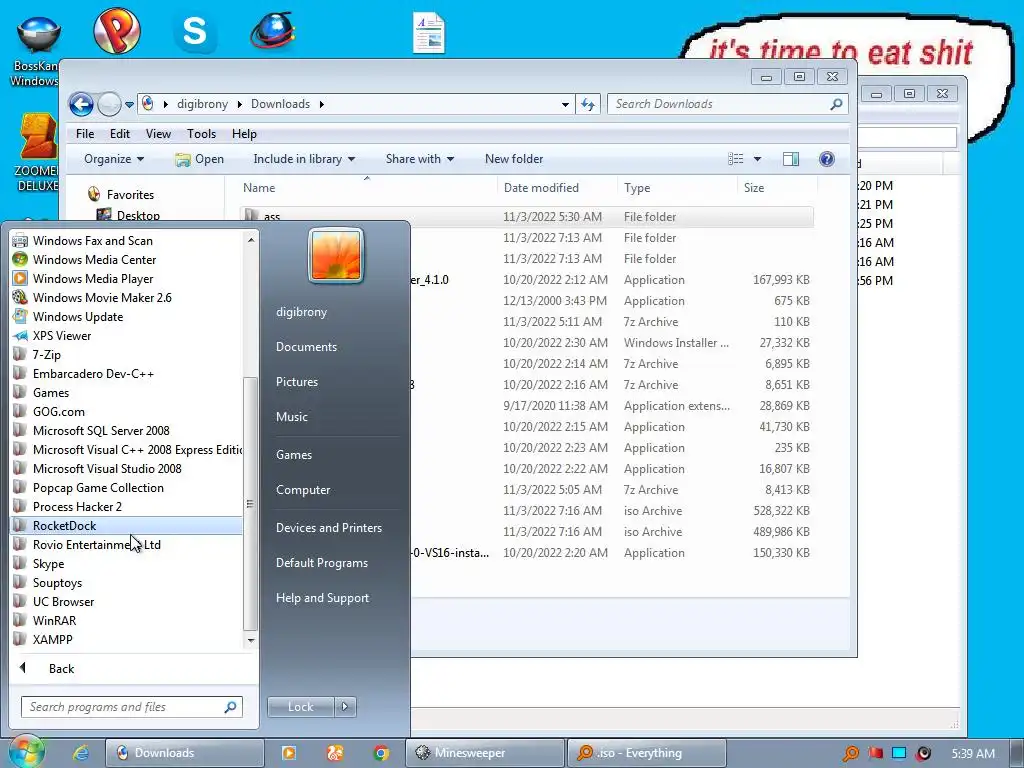This screenshot has width=1024, height=768.
Task: Click the user account picture
Action: click(336, 255)
